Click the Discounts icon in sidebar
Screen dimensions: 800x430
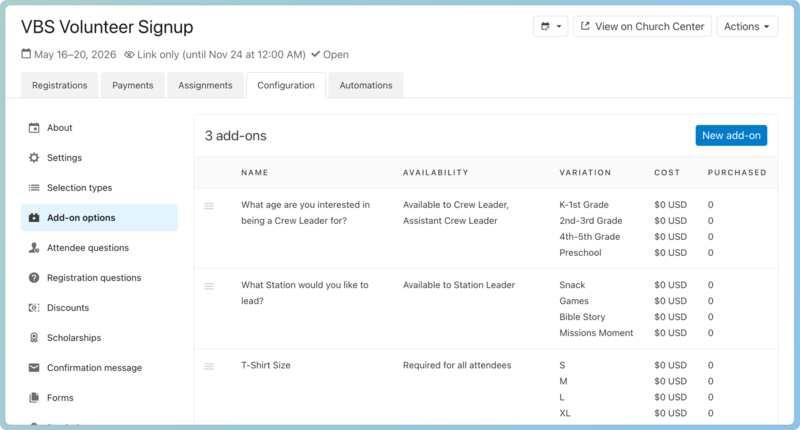tap(34, 308)
